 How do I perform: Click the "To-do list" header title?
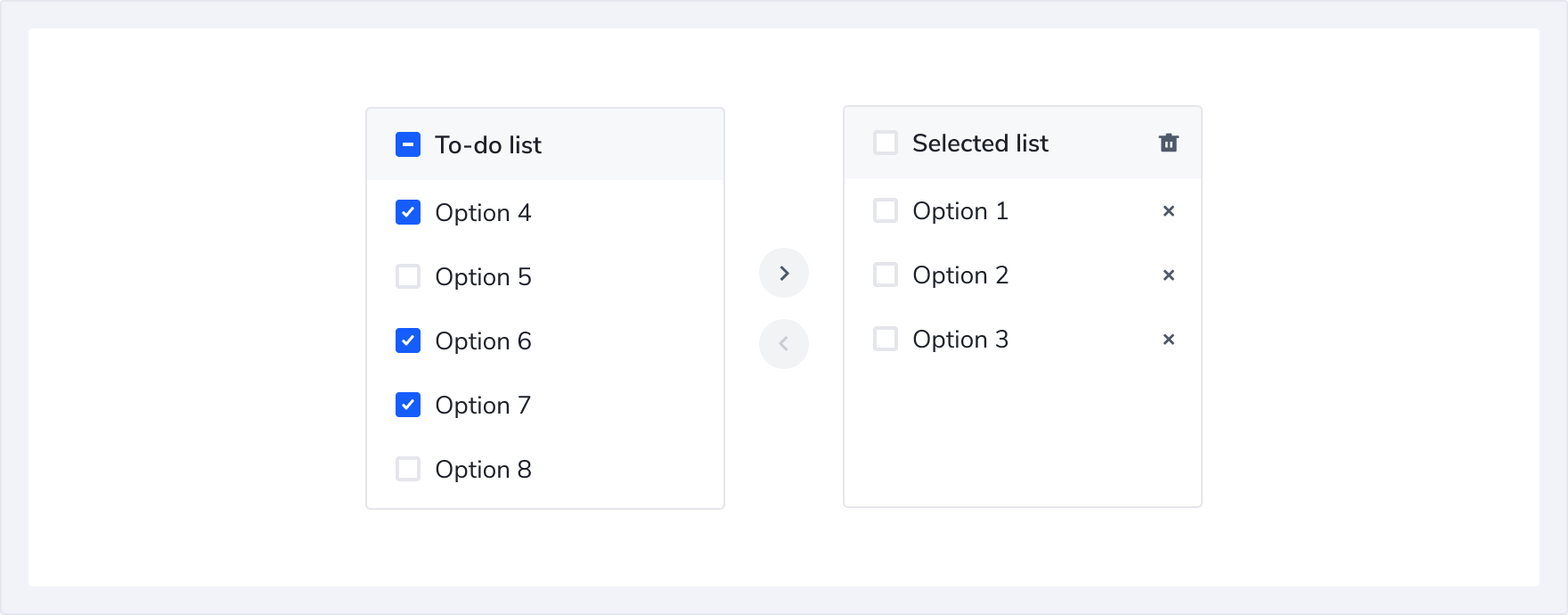(487, 145)
